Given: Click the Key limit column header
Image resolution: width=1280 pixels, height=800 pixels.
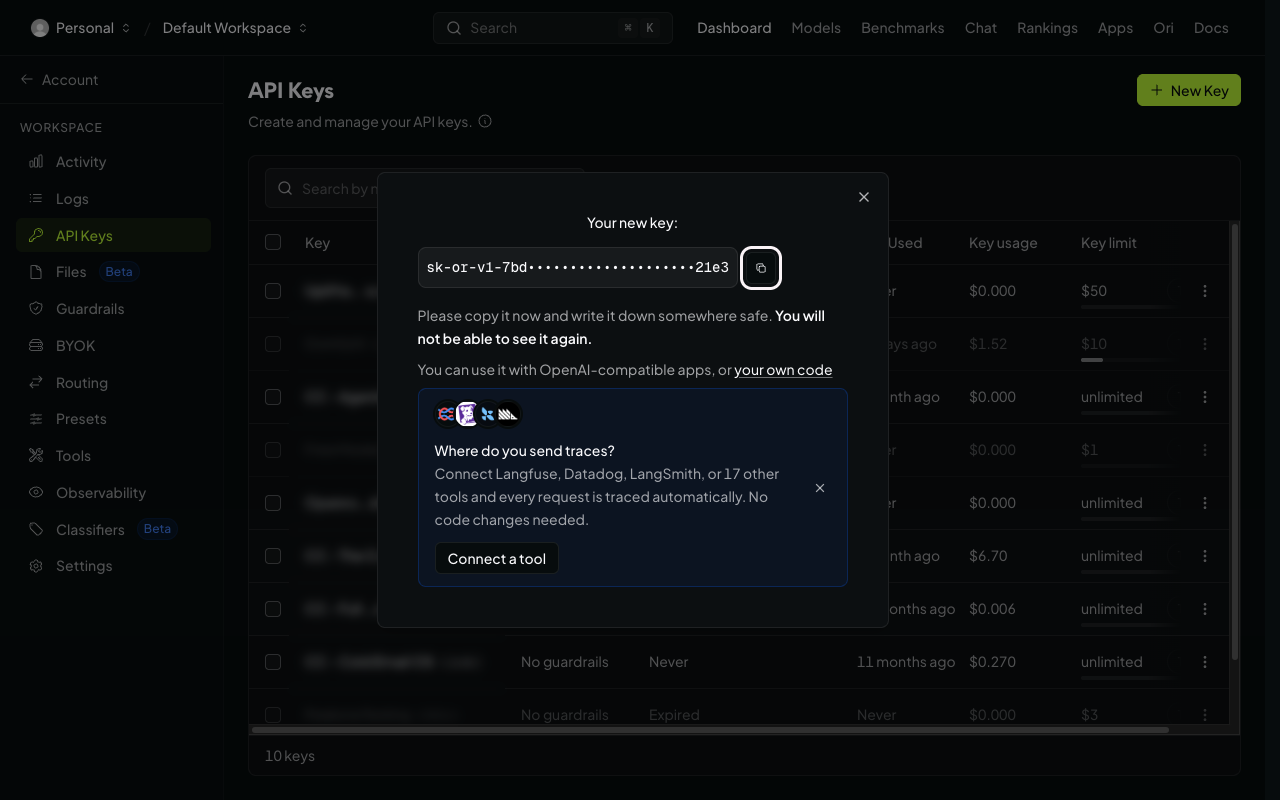Looking at the screenshot, I should pyautogui.click(x=1109, y=243).
